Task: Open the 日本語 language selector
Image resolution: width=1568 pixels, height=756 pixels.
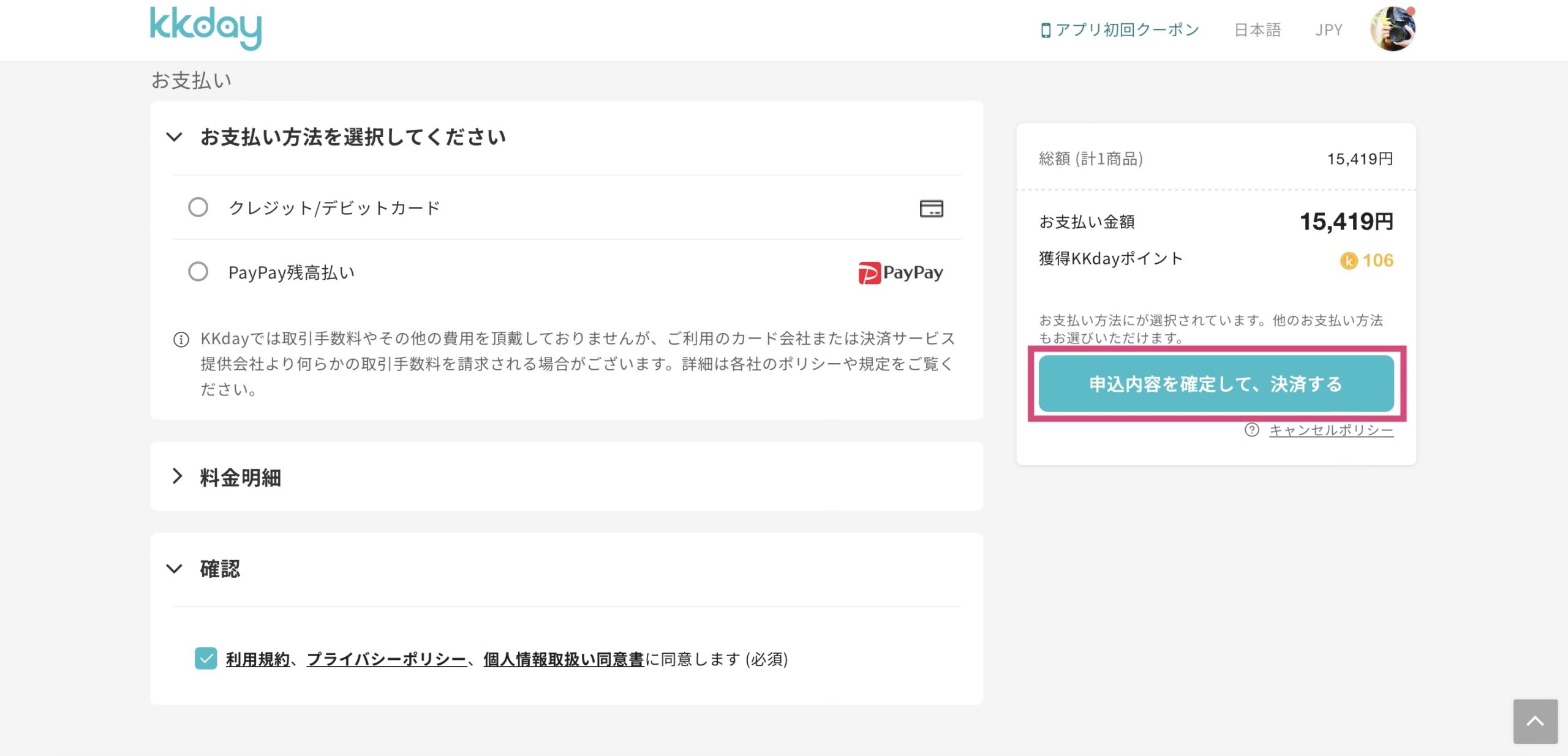Action: 1257,30
